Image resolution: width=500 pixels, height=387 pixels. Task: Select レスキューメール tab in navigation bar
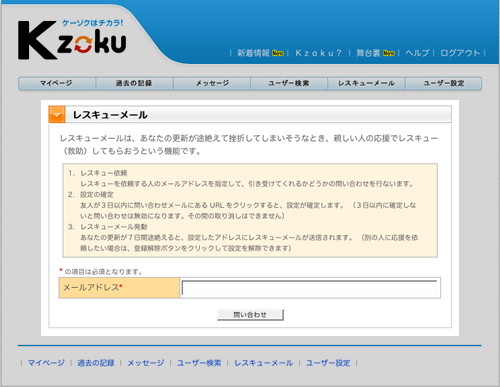click(366, 83)
